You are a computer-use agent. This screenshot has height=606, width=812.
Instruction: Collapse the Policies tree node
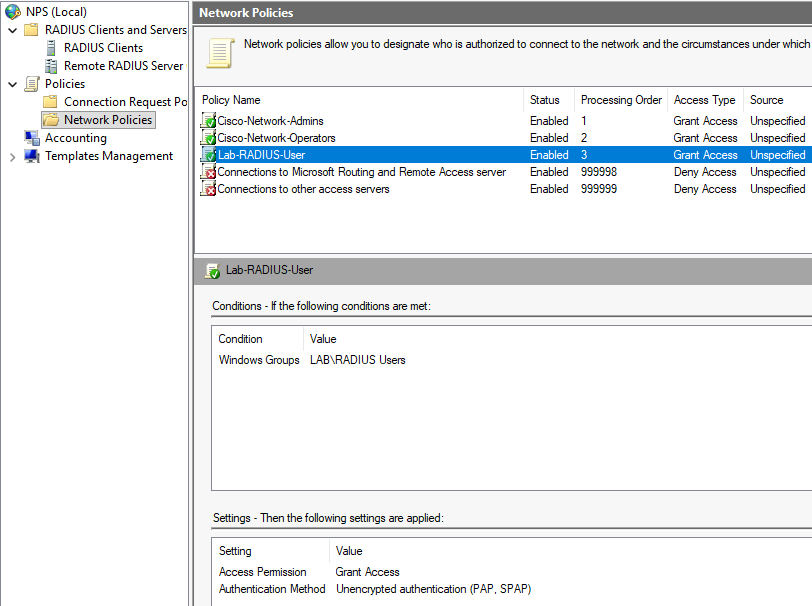click(x=13, y=84)
